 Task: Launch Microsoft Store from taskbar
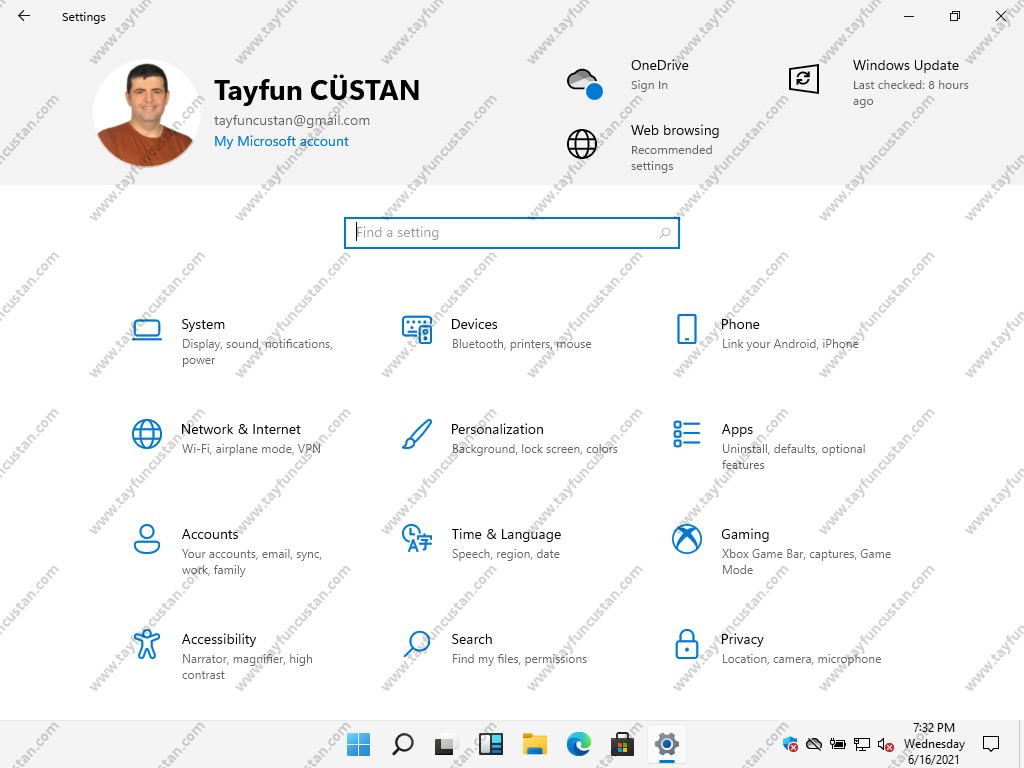click(622, 744)
